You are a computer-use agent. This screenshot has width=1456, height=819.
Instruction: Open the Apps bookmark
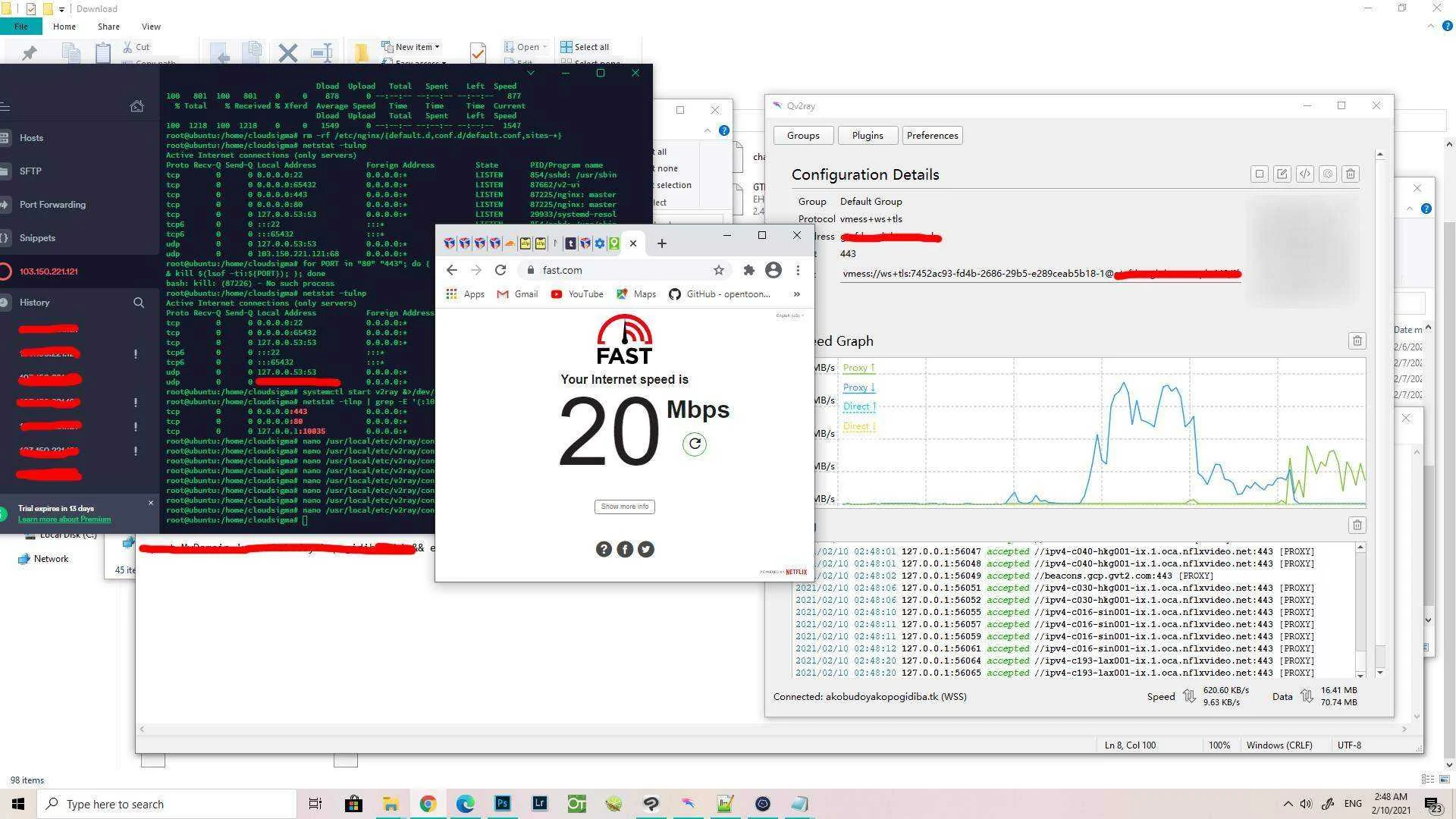click(466, 294)
